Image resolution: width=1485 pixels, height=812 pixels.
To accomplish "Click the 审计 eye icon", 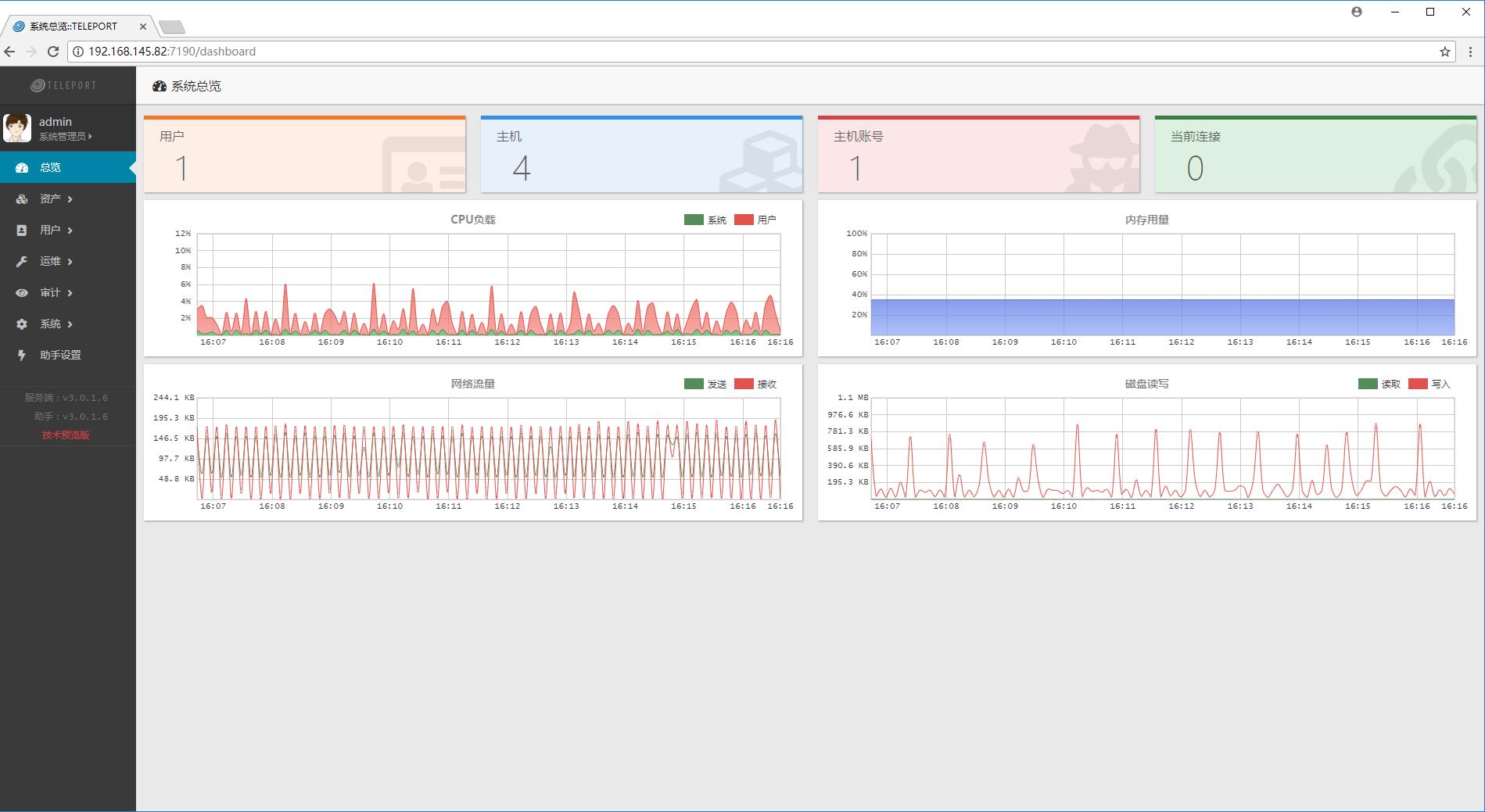I will (x=22, y=292).
